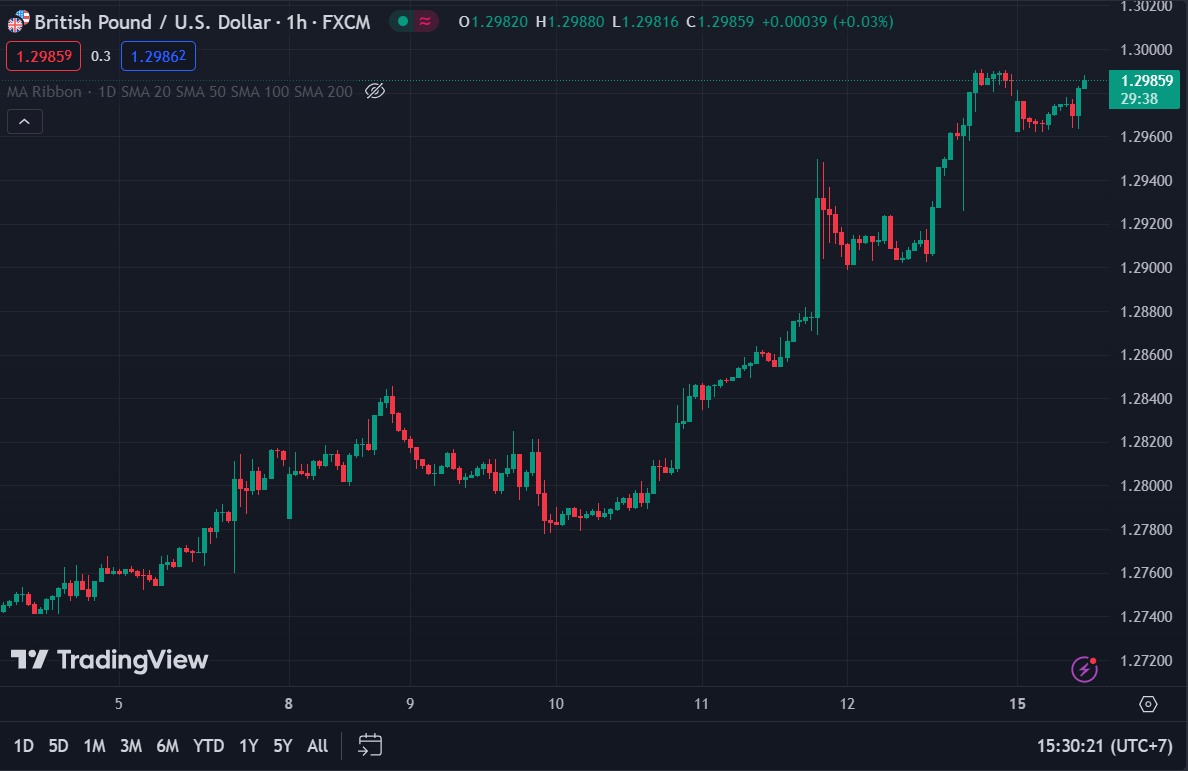
Task: Open the timezone menu showing 15:30:21 (UTC+7)
Action: (x=1104, y=746)
